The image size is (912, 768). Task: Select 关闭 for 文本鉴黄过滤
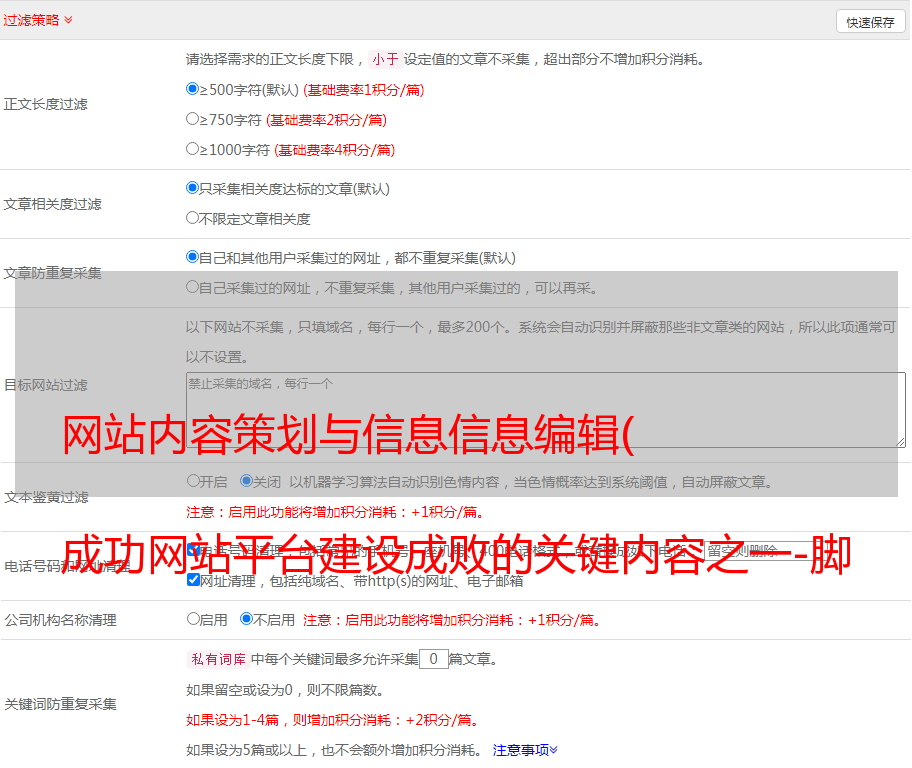click(x=246, y=481)
